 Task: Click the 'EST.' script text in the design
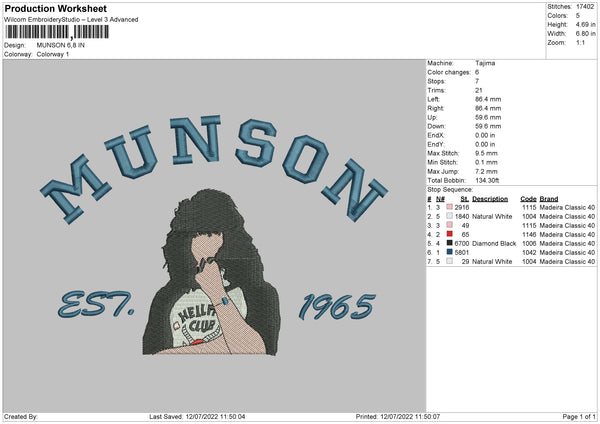click(x=96, y=305)
